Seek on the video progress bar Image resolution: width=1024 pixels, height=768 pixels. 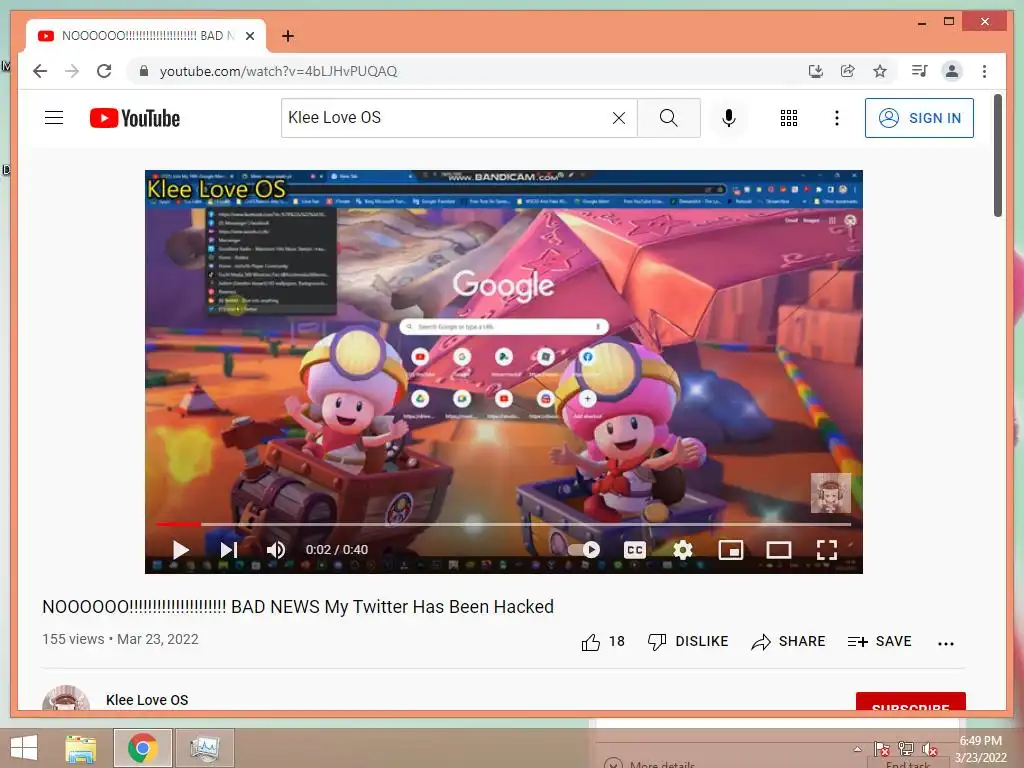tap(504, 524)
